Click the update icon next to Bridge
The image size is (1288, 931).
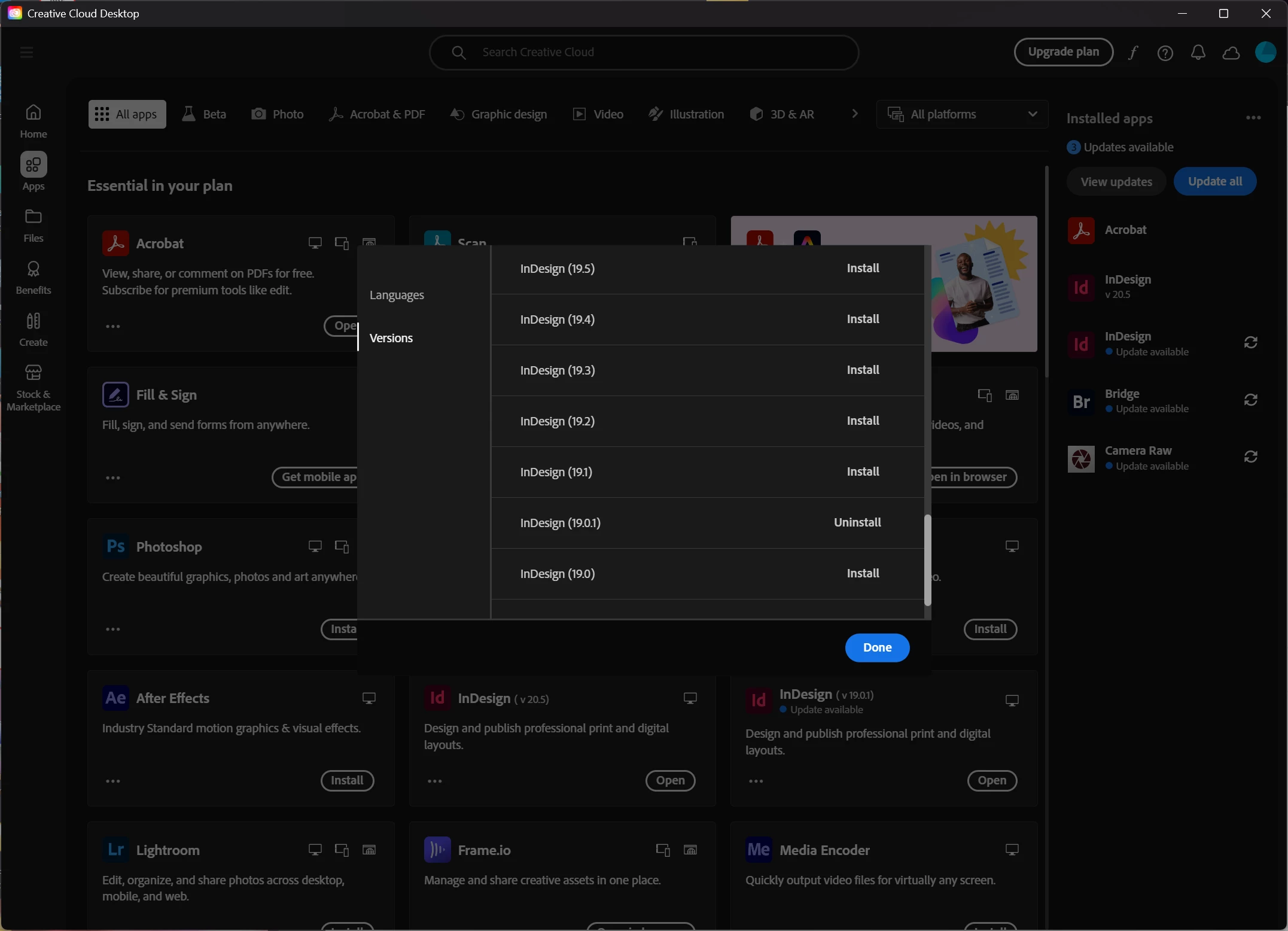pyautogui.click(x=1250, y=400)
